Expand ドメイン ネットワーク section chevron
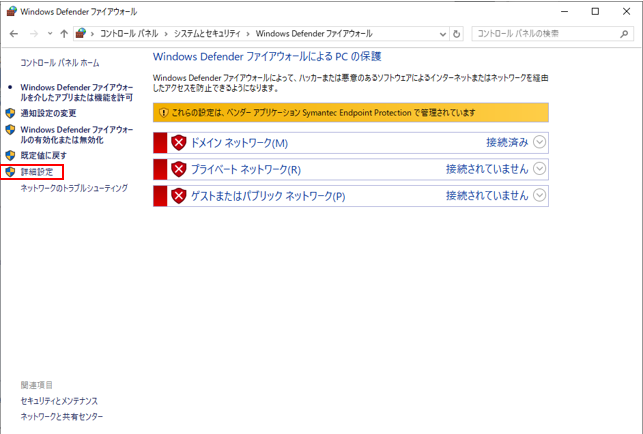Image resolution: width=643 pixels, height=434 pixels. click(x=539, y=142)
